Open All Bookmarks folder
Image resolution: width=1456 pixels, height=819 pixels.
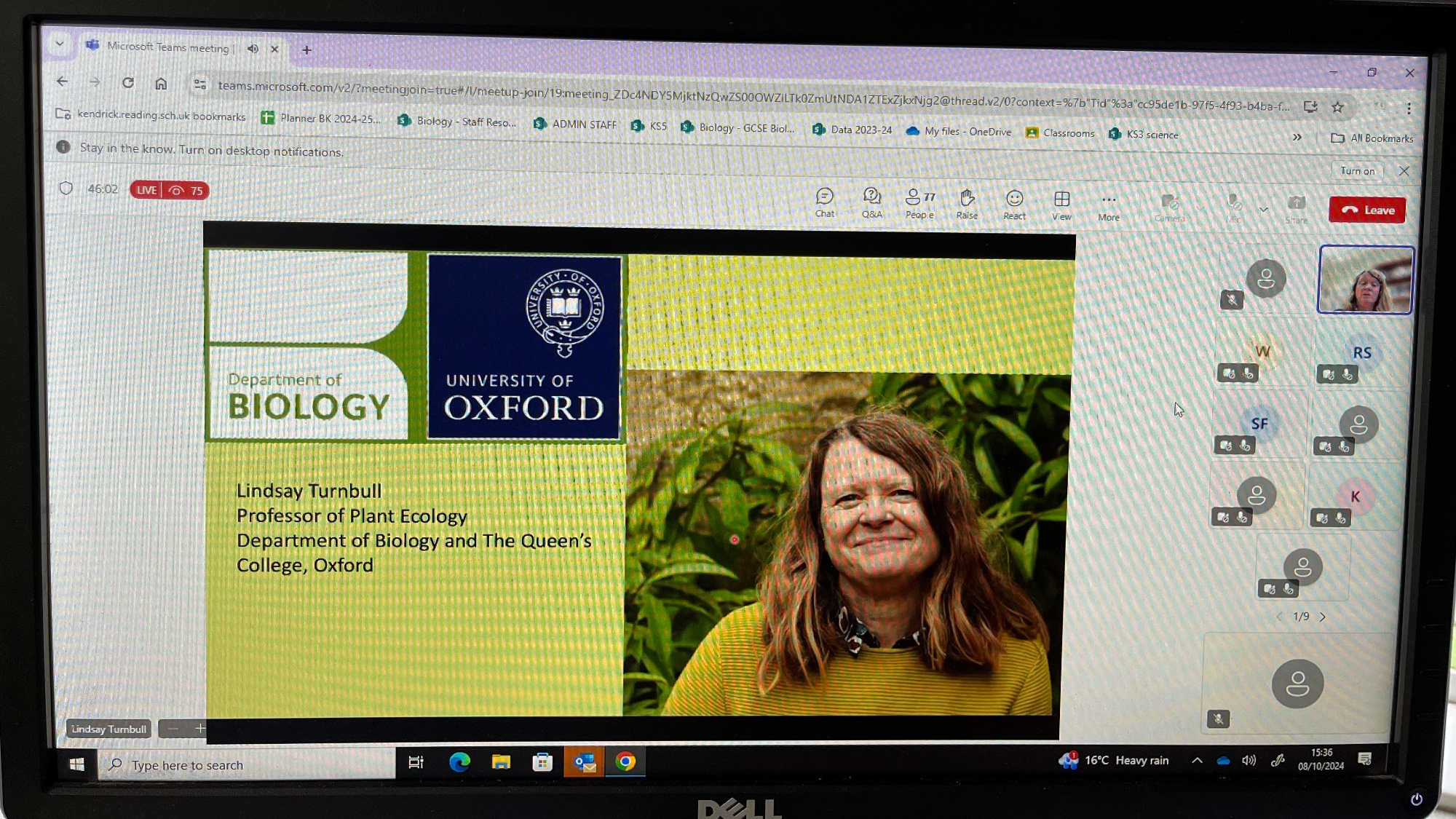[1372, 138]
